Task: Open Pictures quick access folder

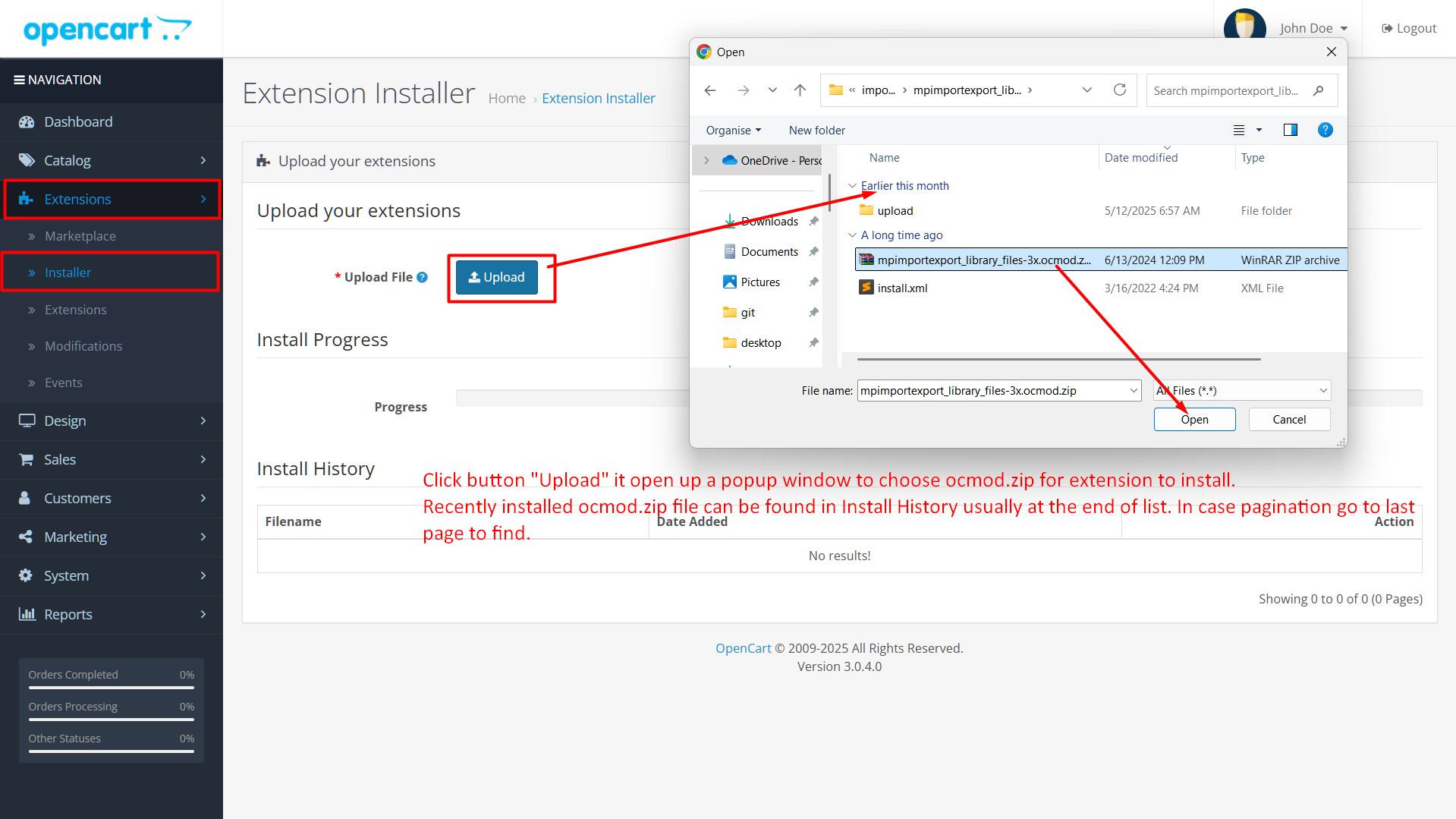Action: [760, 282]
